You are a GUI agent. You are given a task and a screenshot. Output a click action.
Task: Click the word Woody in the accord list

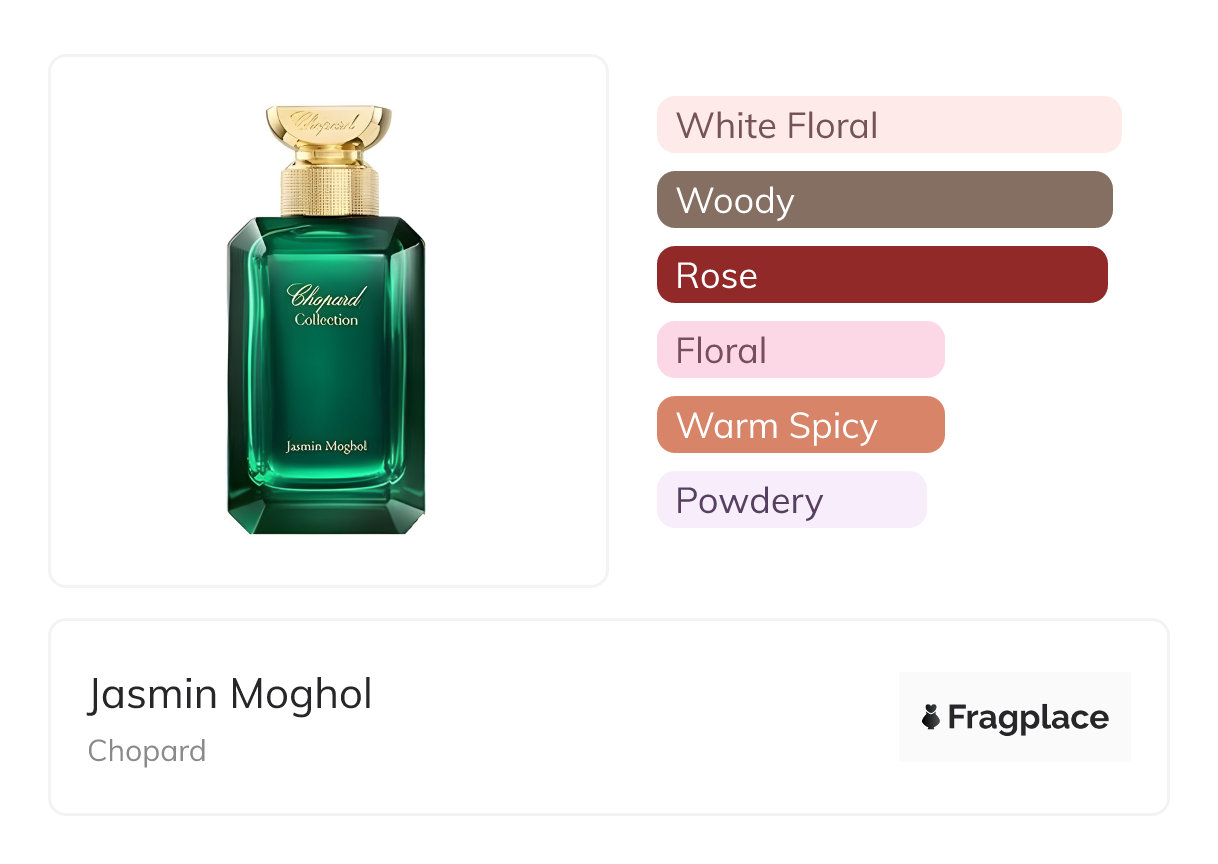point(735,200)
